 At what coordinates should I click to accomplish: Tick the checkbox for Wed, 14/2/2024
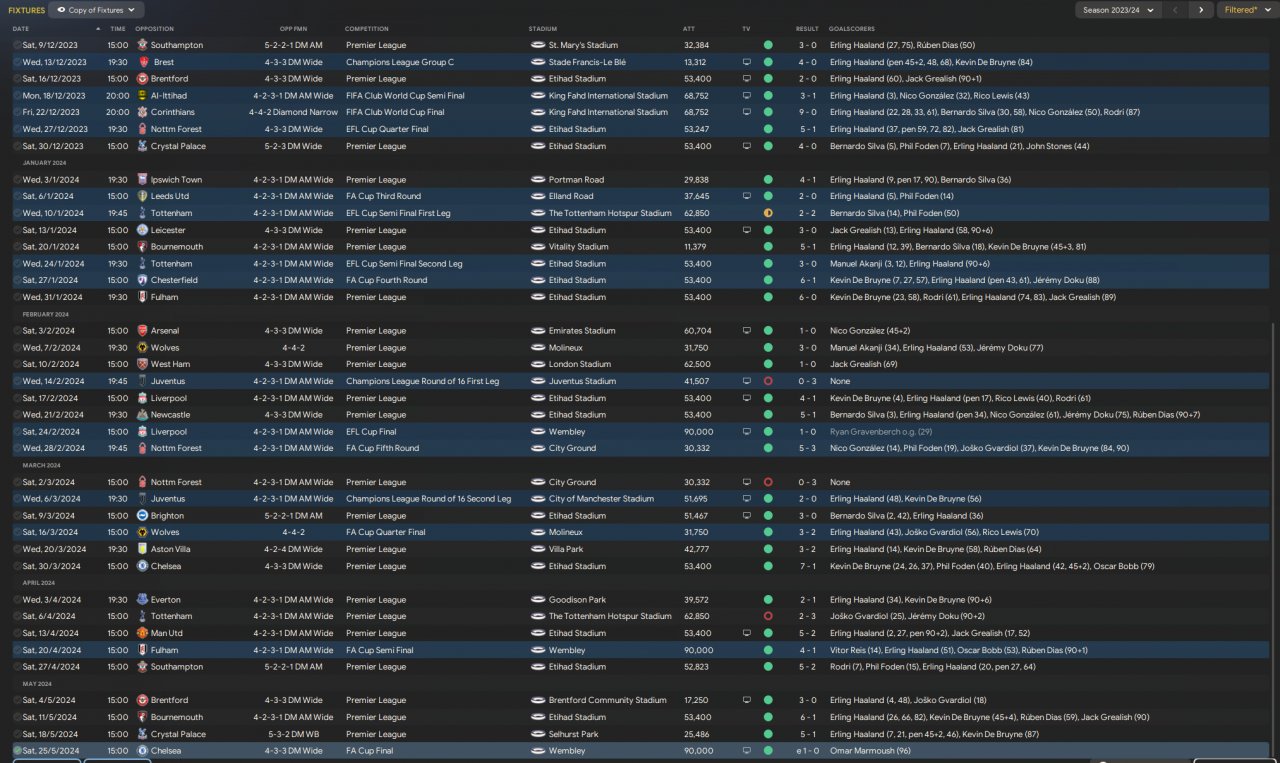point(17,381)
